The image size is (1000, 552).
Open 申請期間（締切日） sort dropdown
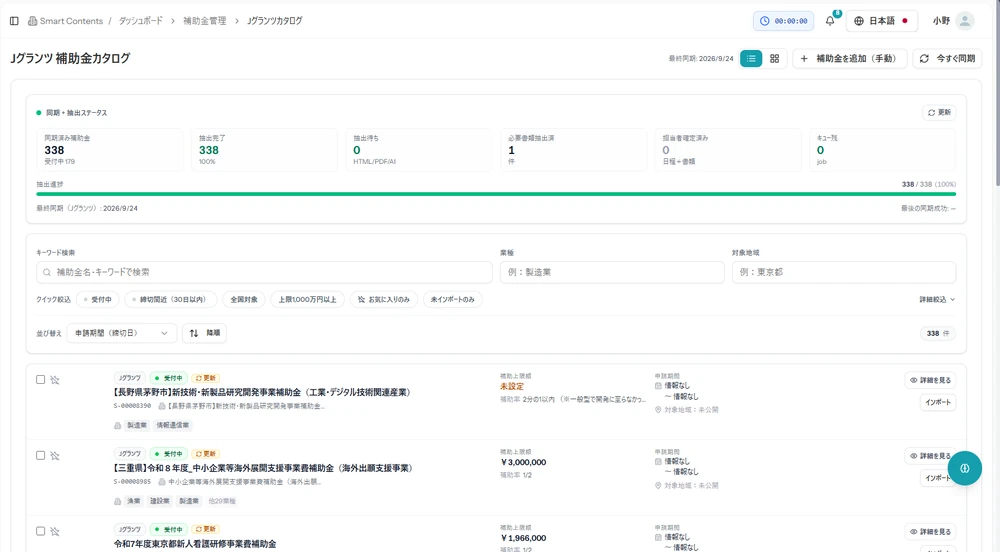(x=121, y=333)
